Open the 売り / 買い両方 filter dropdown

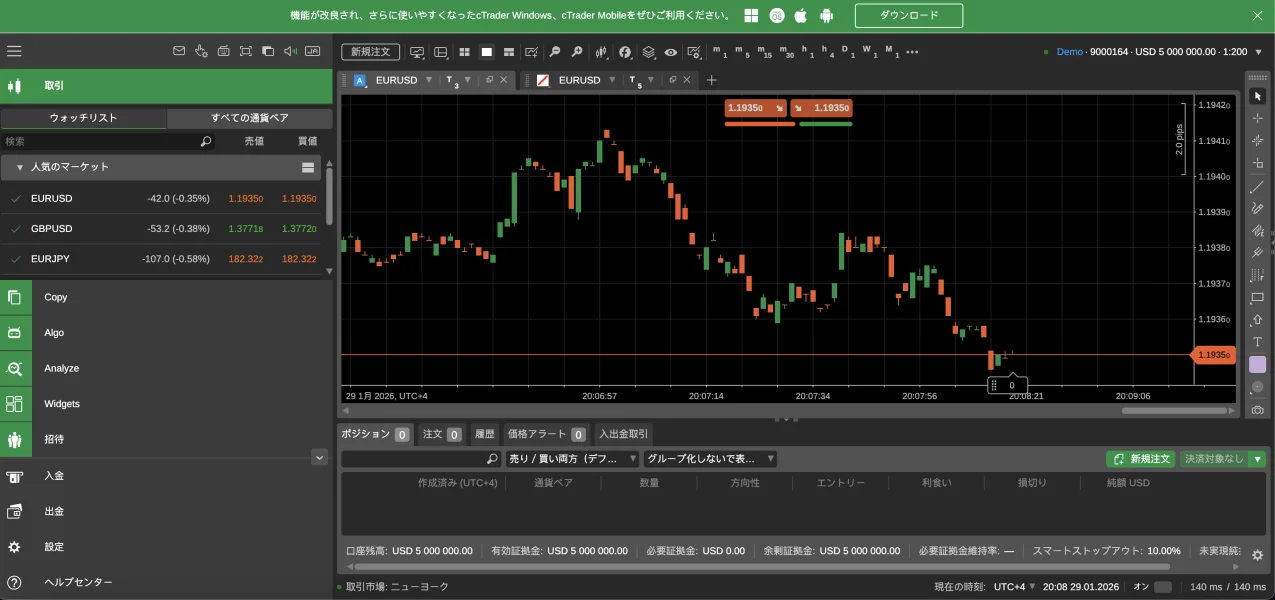pyautogui.click(x=573, y=459)
